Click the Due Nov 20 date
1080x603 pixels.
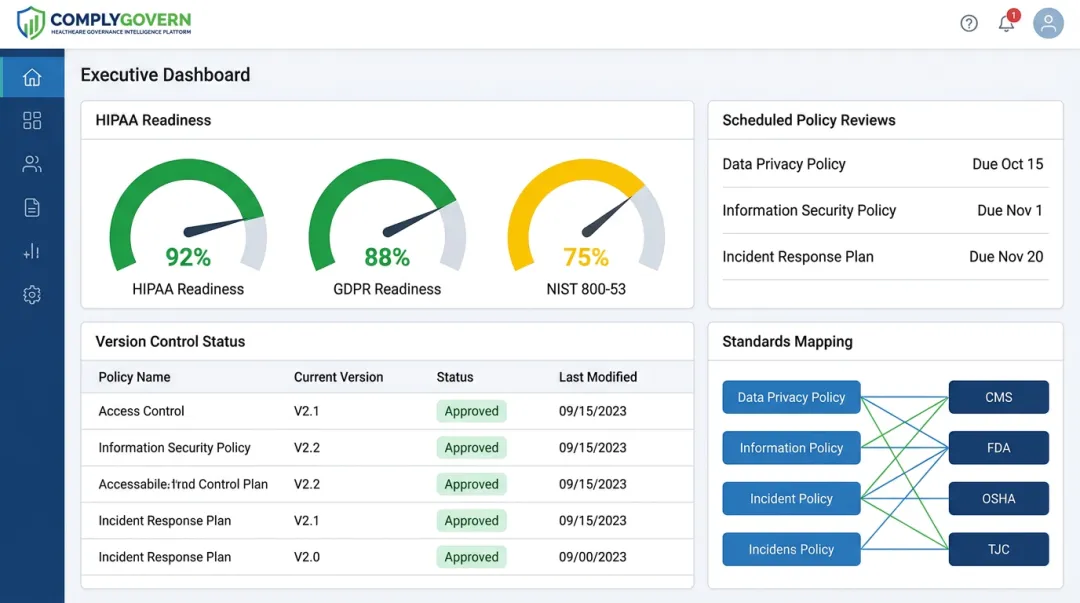point(1006,256)
